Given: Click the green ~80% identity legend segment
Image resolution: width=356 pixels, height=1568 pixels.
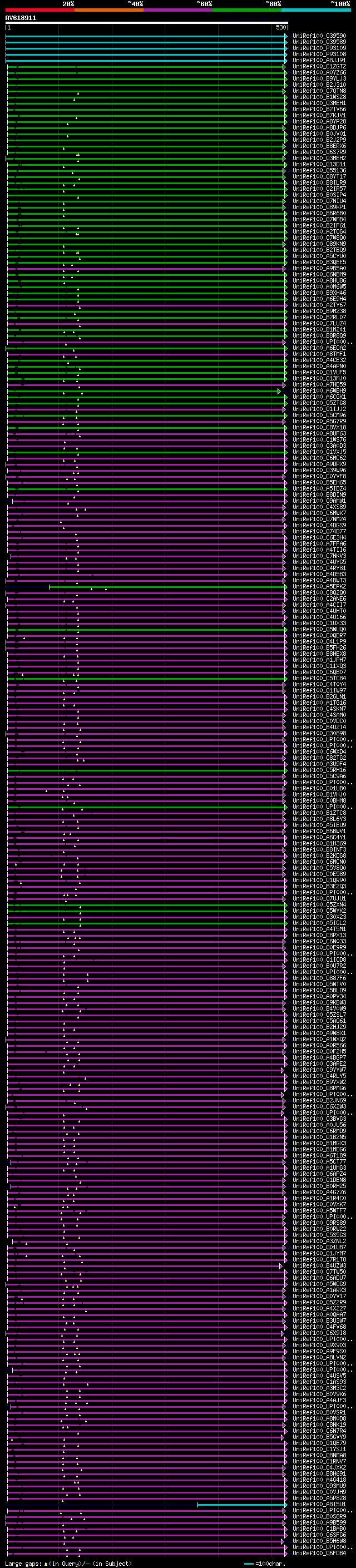Looking at the screenshot, I should (247, 10).
